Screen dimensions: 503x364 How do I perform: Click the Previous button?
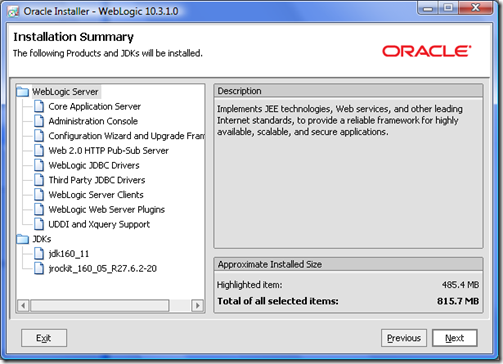pyautogui.click(x=404, y=338)
